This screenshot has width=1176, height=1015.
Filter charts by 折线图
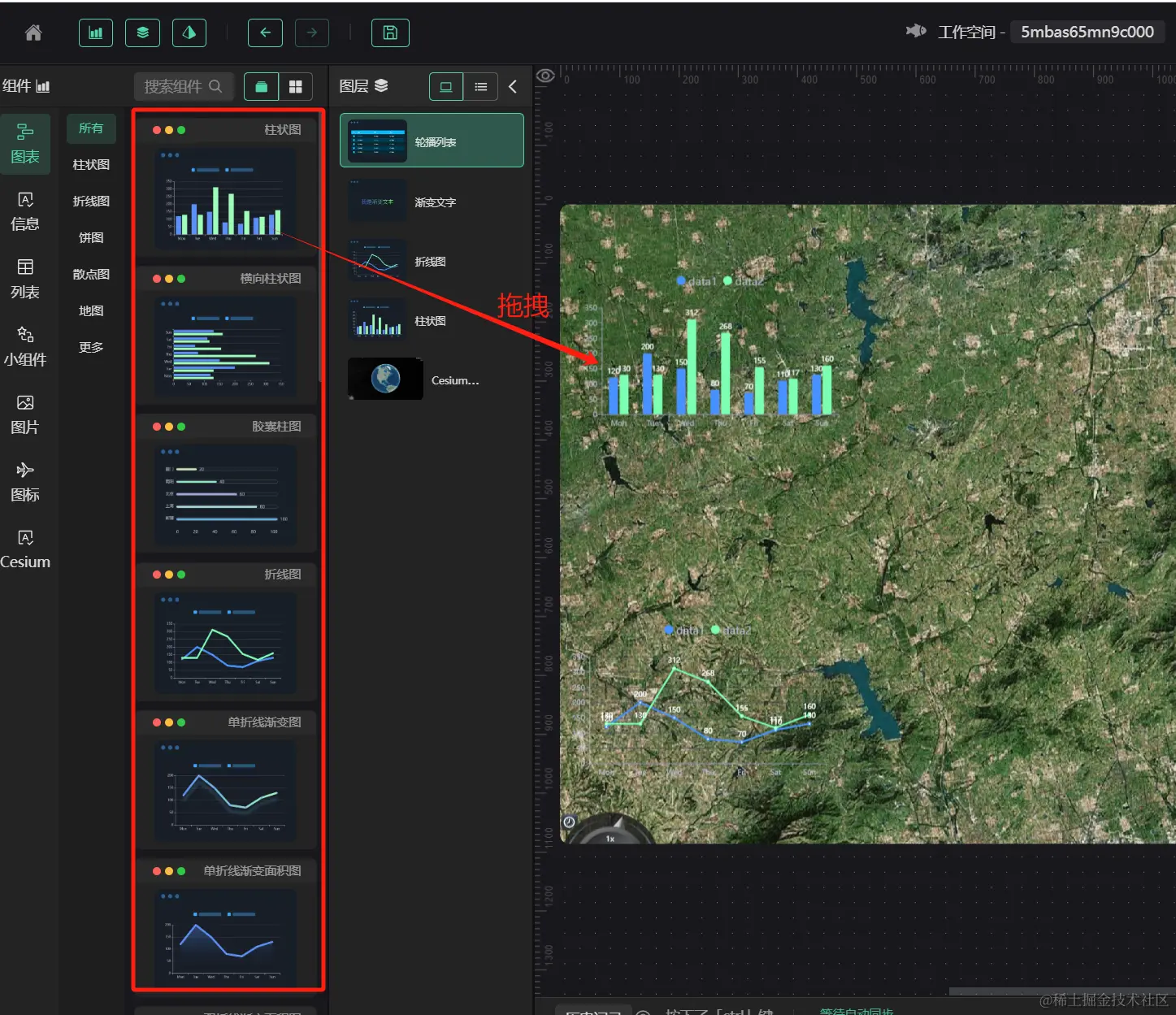[91, 202]
